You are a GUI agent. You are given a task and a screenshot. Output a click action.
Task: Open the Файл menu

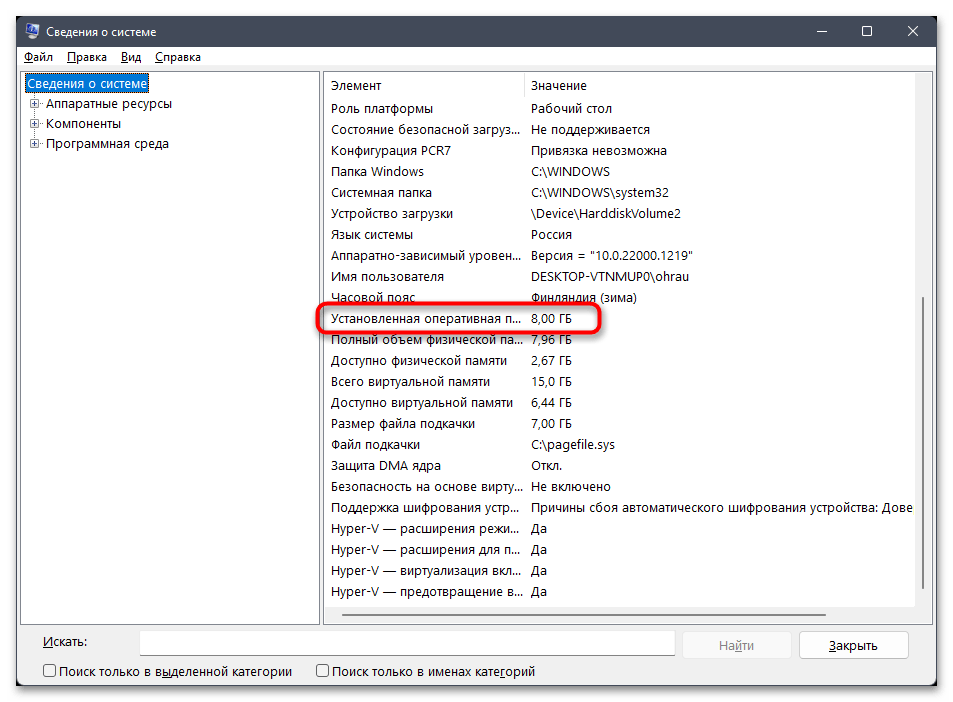38,57
